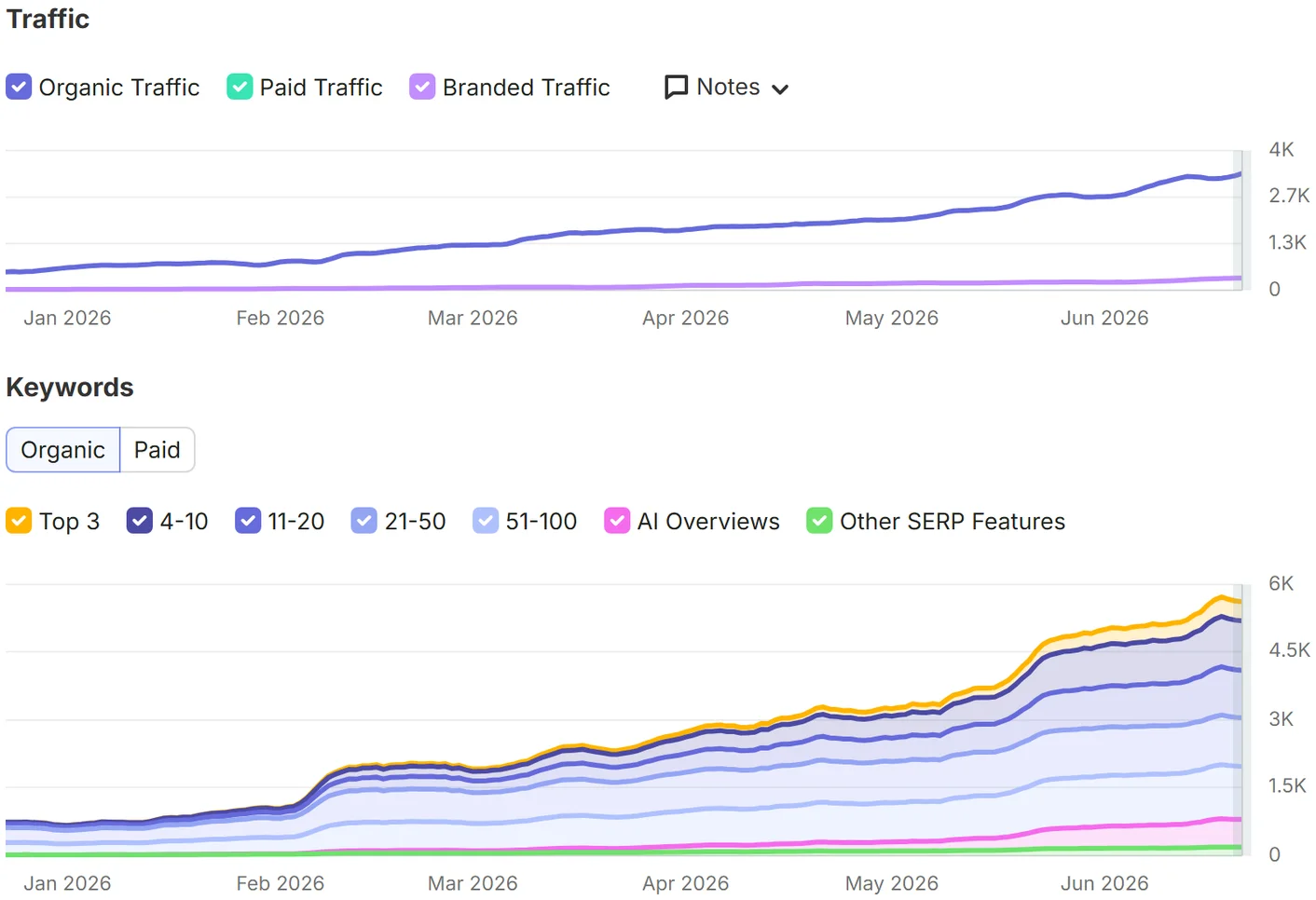
Task: Expand the Notes dropdown chevron
Action: pyautogui.click(x=780, y=89)
